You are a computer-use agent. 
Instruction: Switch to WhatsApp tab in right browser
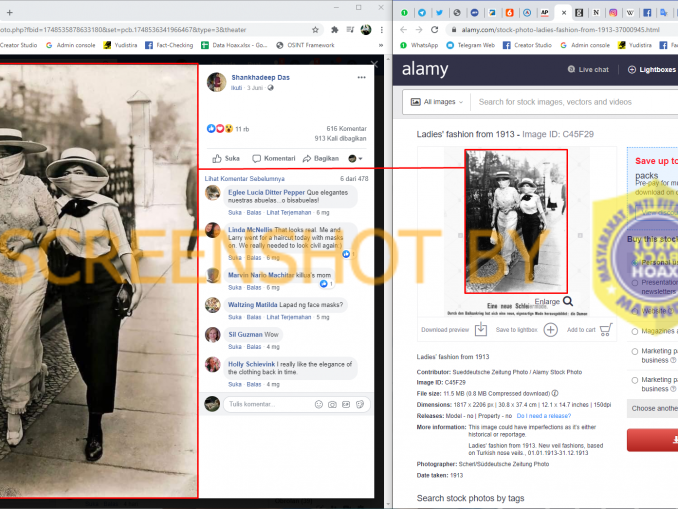click(404, 13)
